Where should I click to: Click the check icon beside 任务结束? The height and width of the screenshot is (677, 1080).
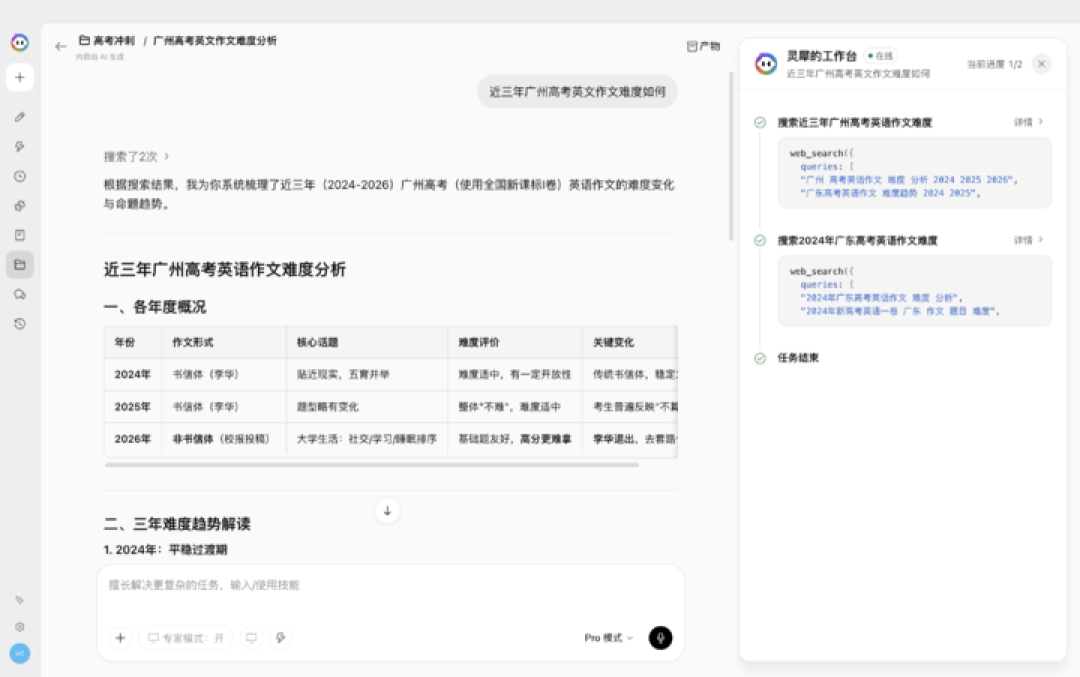click(760, 358)
